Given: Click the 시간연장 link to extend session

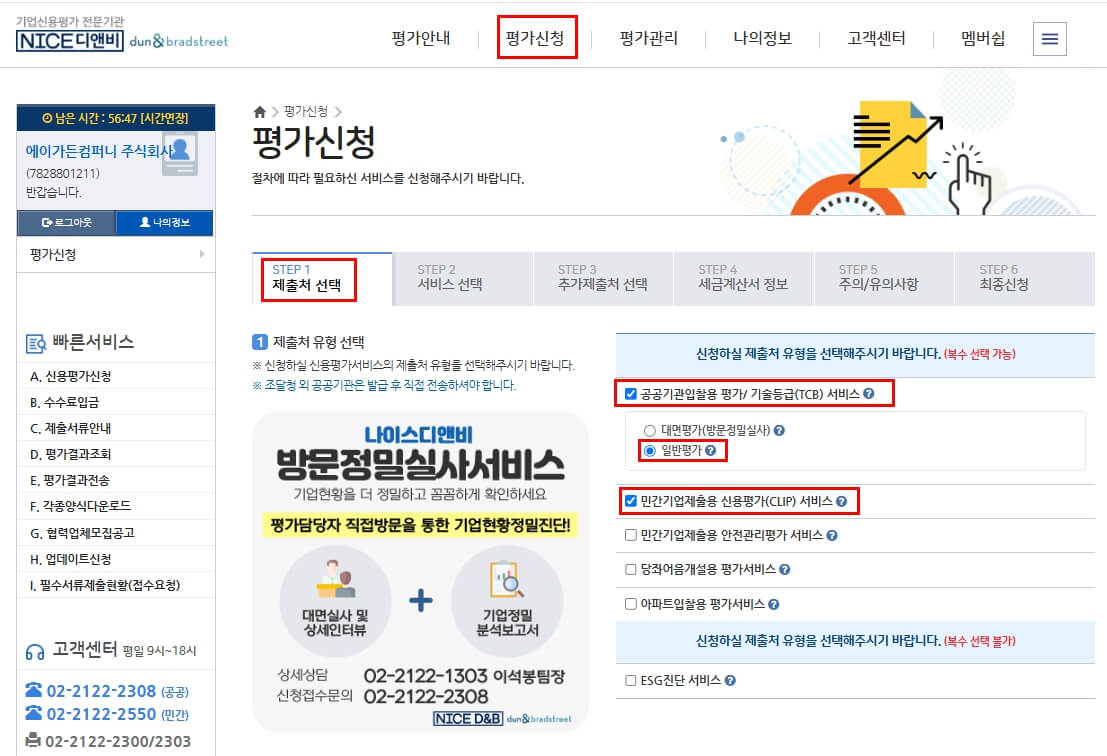Looking at the screenshot, I should click(168, 117).
